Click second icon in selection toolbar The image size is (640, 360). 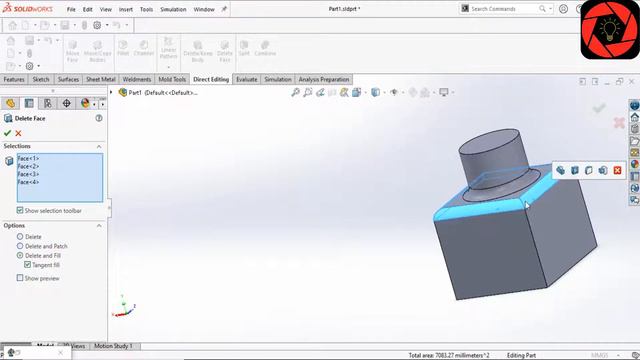pos(575,170)
